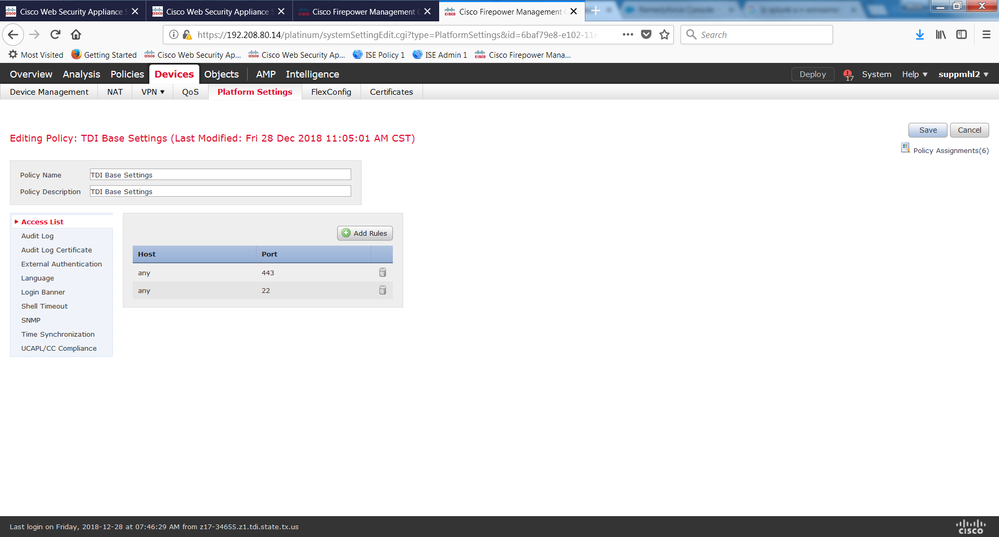Screen dimensions: 999x537
Task: Click the Policy Description input field
Action: pyautogui.click(x=220, y=191)
